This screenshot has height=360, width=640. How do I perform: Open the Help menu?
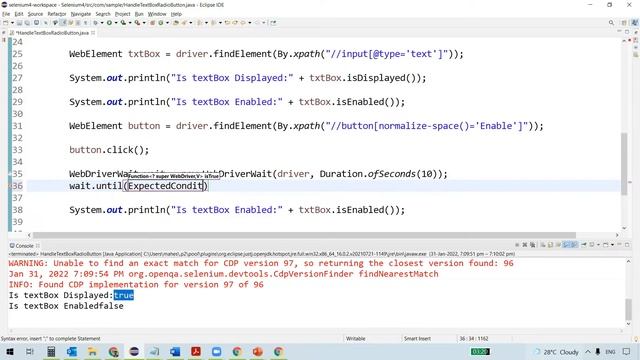[x=176, y=14]
